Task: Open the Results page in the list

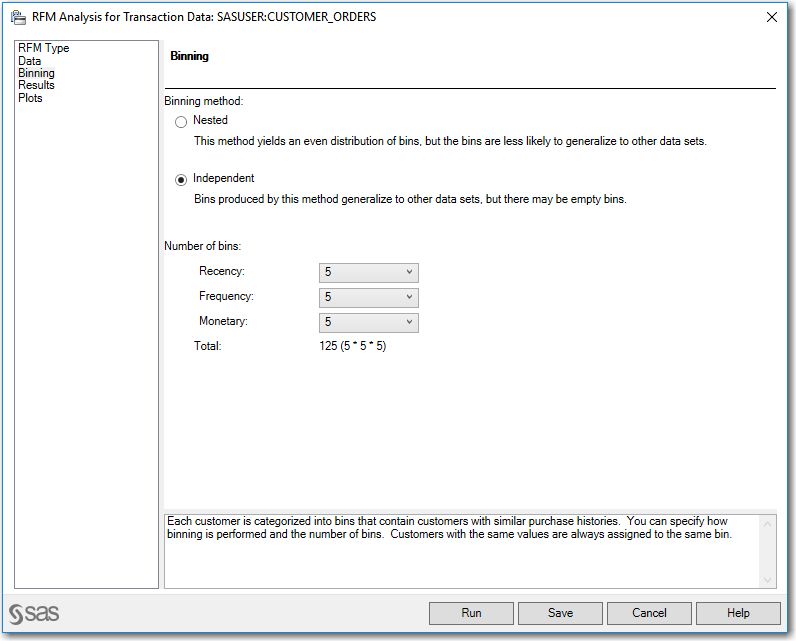Action: click(36, 85)
